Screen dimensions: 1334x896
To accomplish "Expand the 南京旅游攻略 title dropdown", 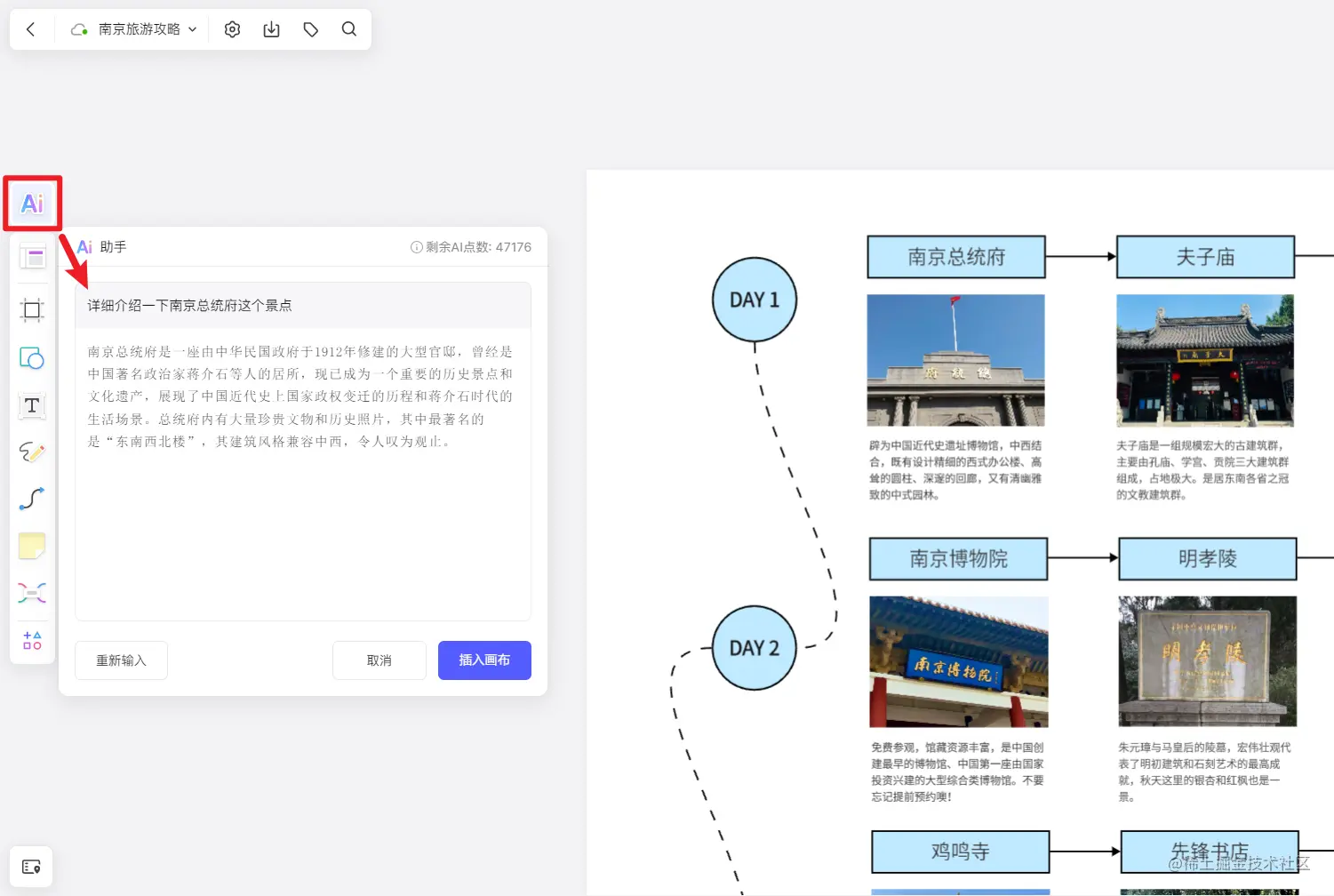I will (192, 28).
